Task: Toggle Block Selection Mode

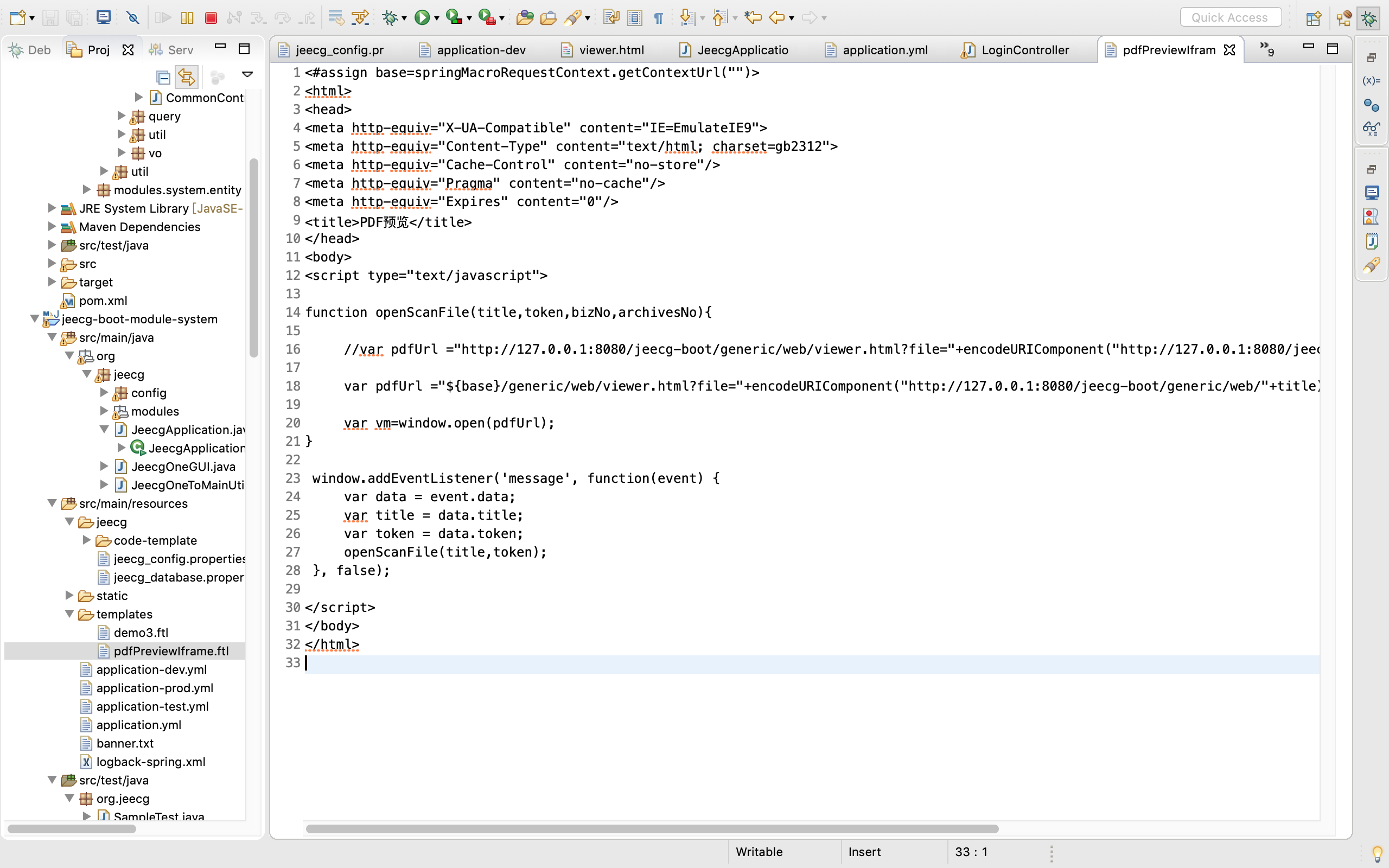Action: (x=635, y=18)
